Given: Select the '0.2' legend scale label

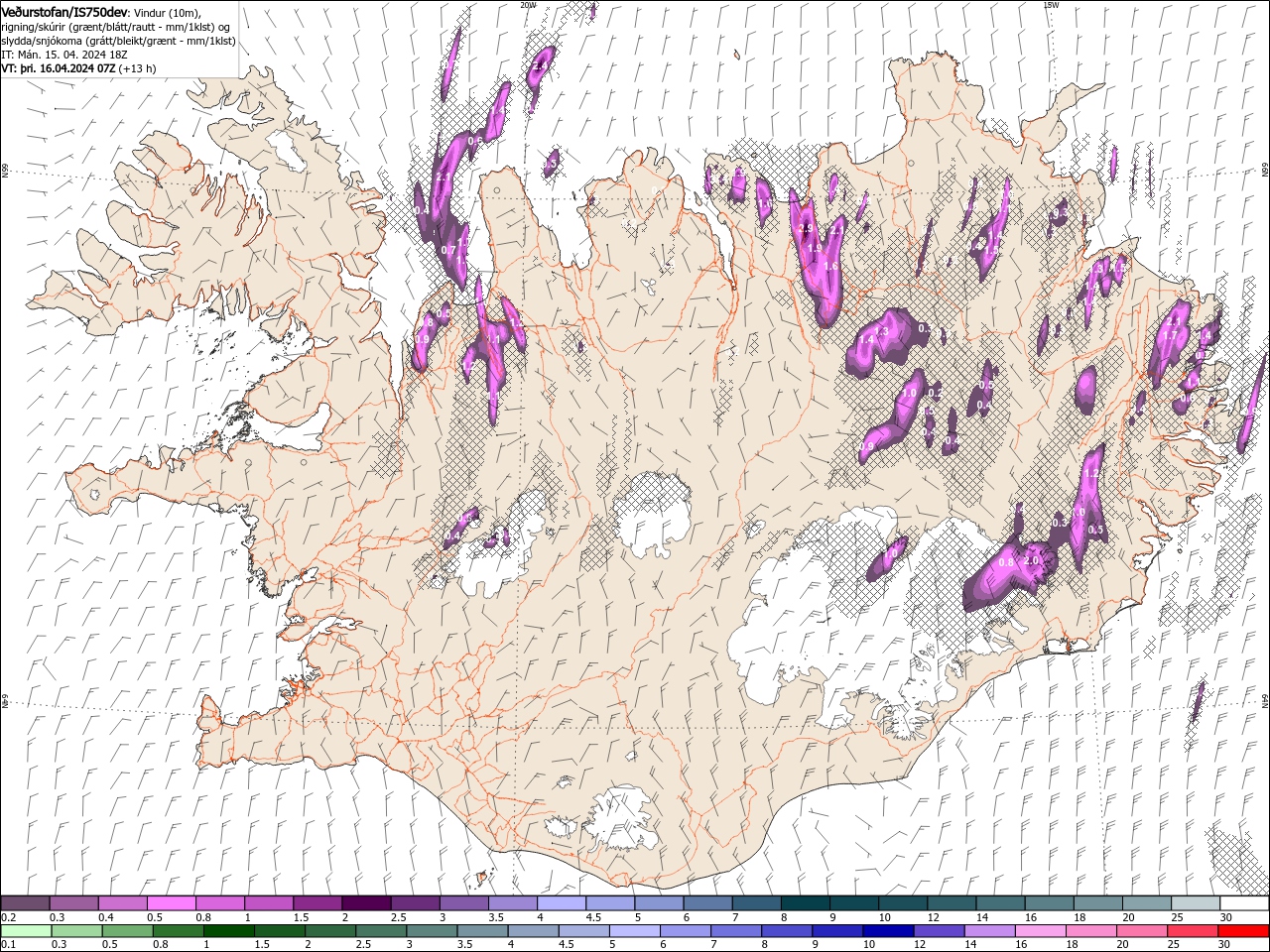Looking at the screenshot, I should [8, 917].
